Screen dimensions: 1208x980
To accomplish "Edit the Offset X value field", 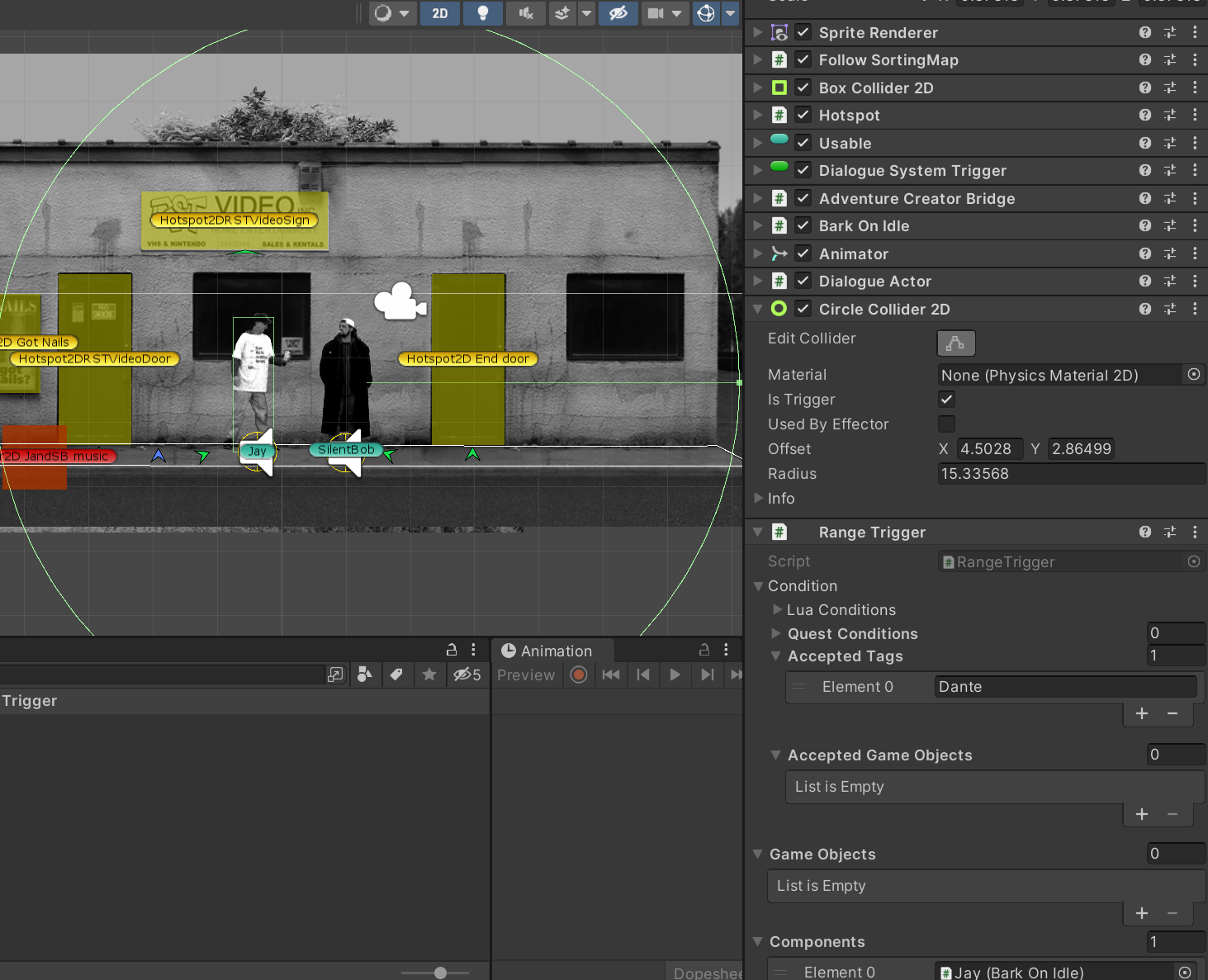I will pyautogui.click(x=990, y=449).
